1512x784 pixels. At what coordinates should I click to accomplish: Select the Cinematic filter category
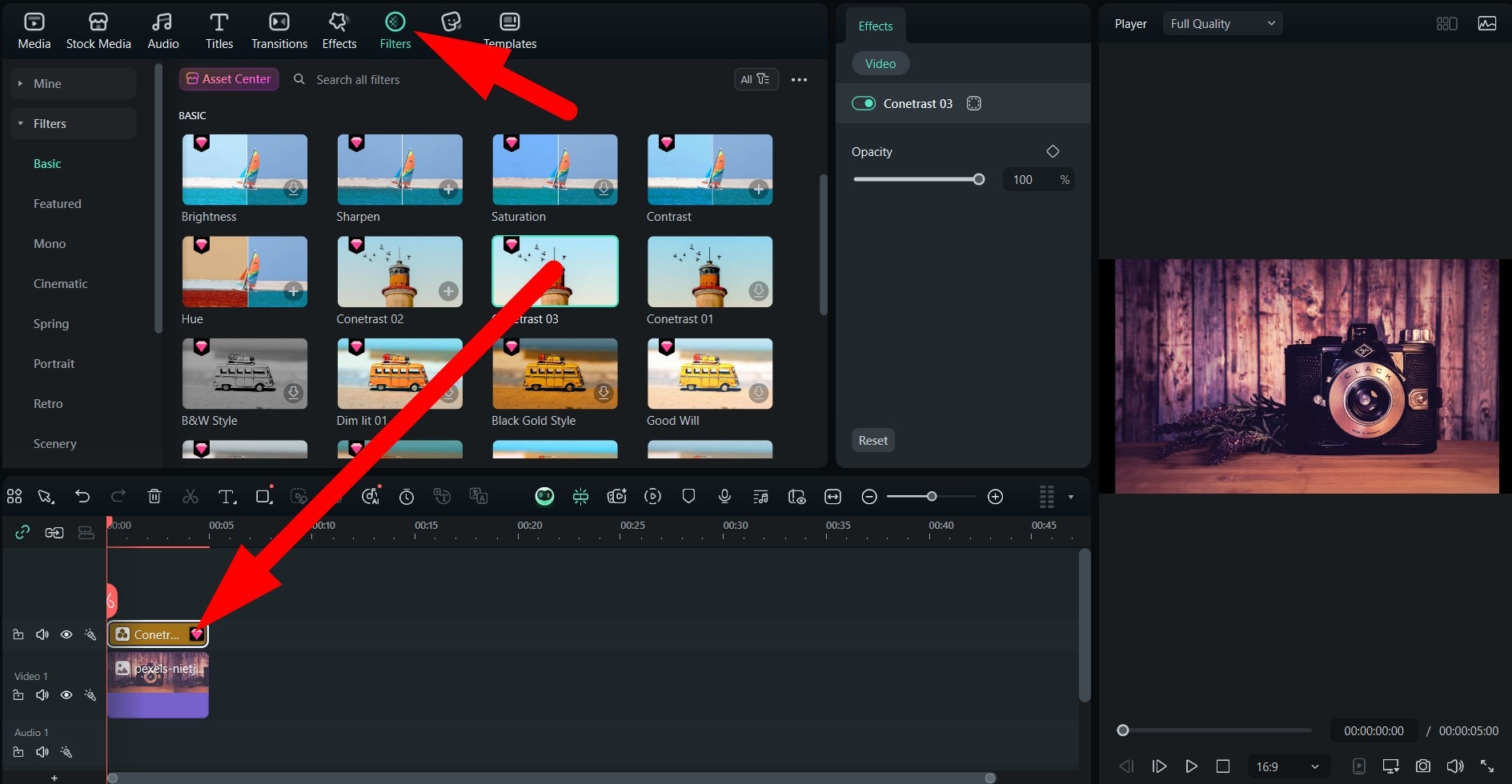pos(61,284)
